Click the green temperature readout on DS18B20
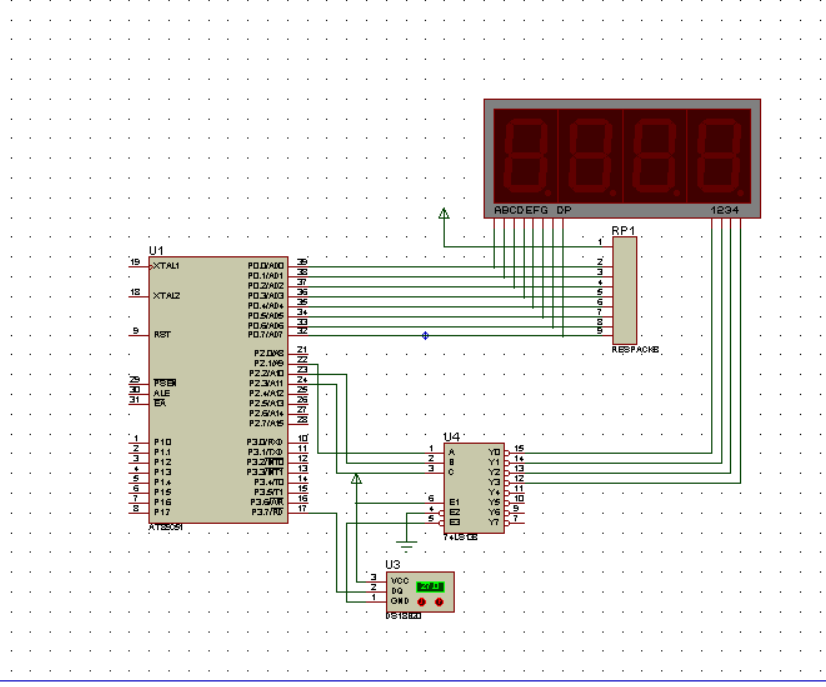This screenshot has width=826, height=687. 430,586
